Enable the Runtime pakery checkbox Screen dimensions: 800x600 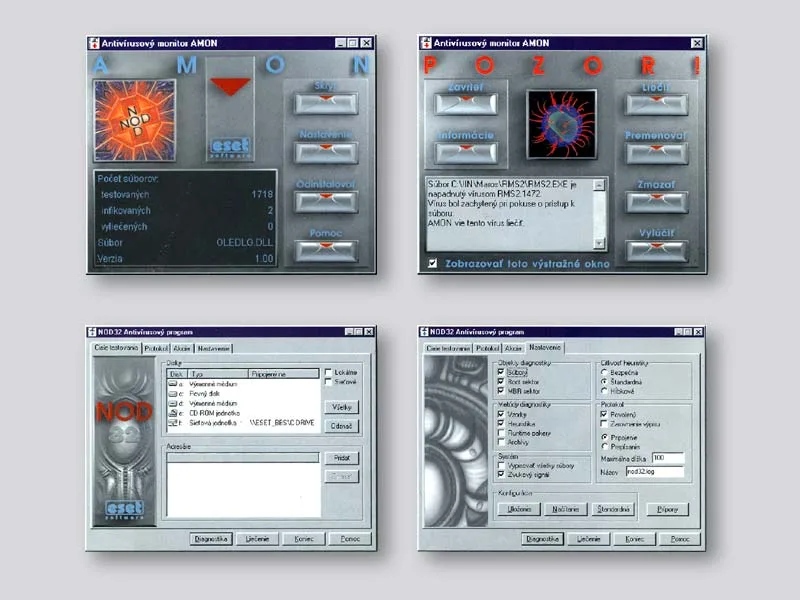tap(501, 433)
